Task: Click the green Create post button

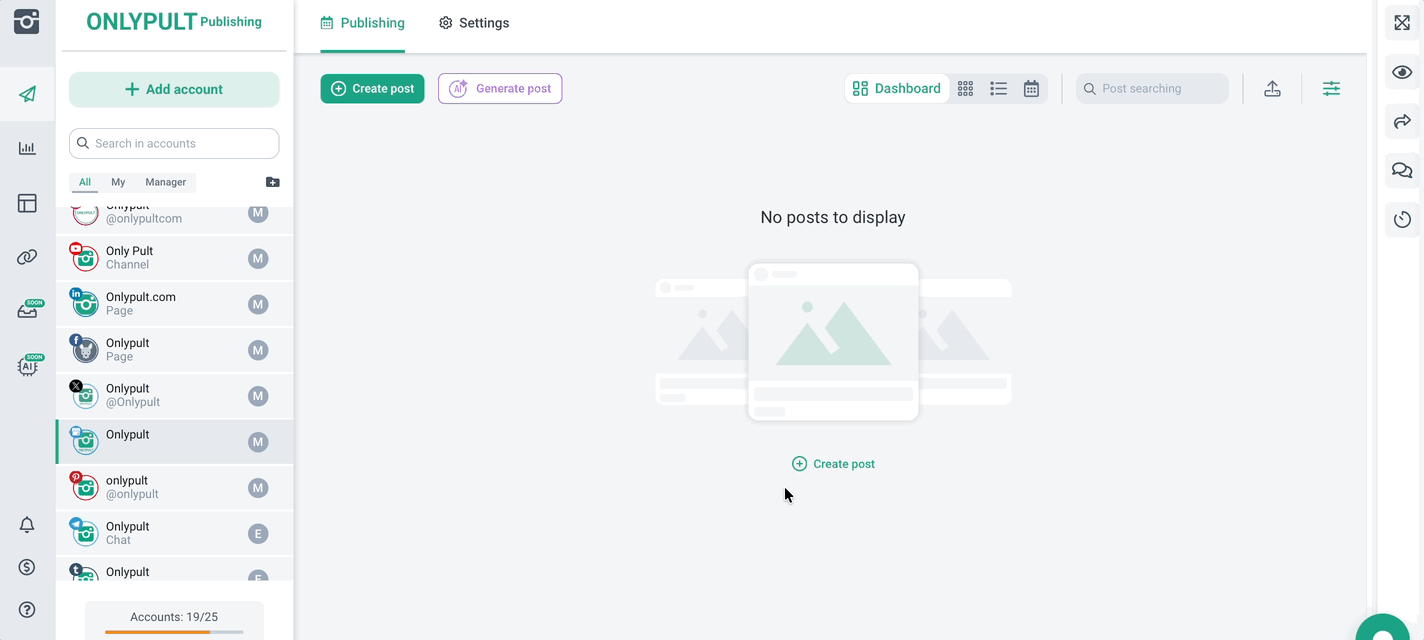Action: coord(372,89)
